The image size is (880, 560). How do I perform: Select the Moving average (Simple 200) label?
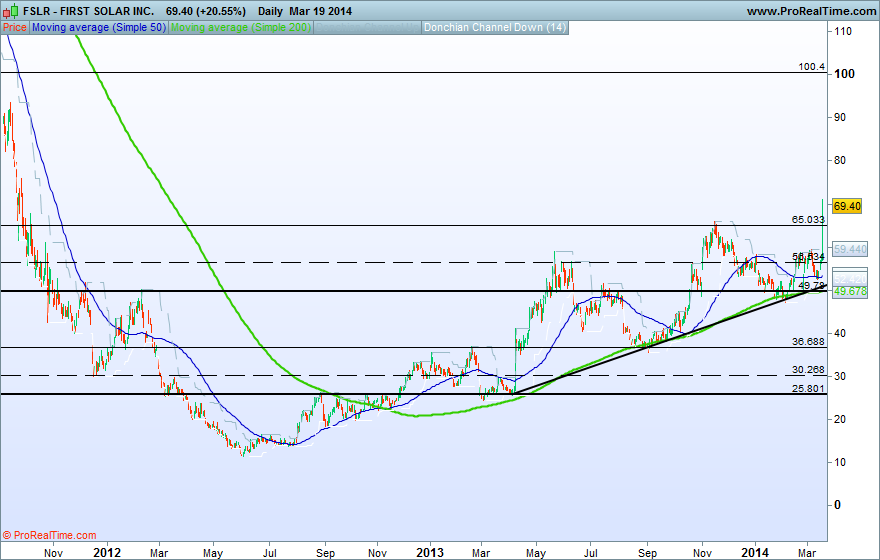(240, 27)
